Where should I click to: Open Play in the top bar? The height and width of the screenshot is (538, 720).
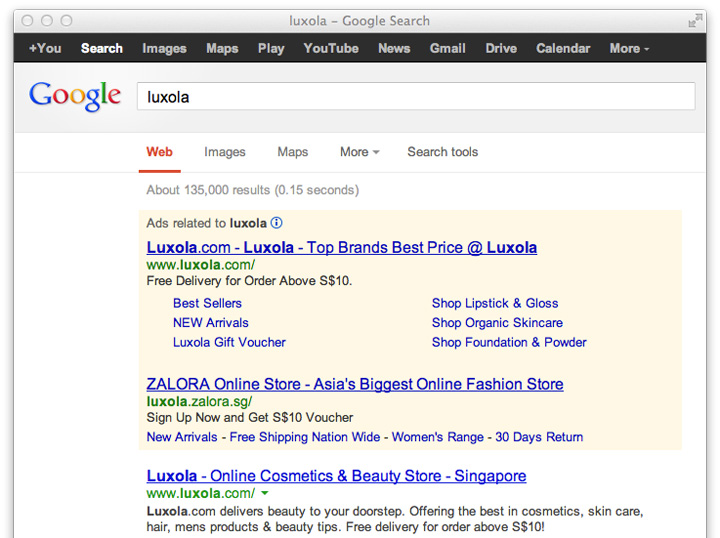pyautogui.click(x=271, y=49)
